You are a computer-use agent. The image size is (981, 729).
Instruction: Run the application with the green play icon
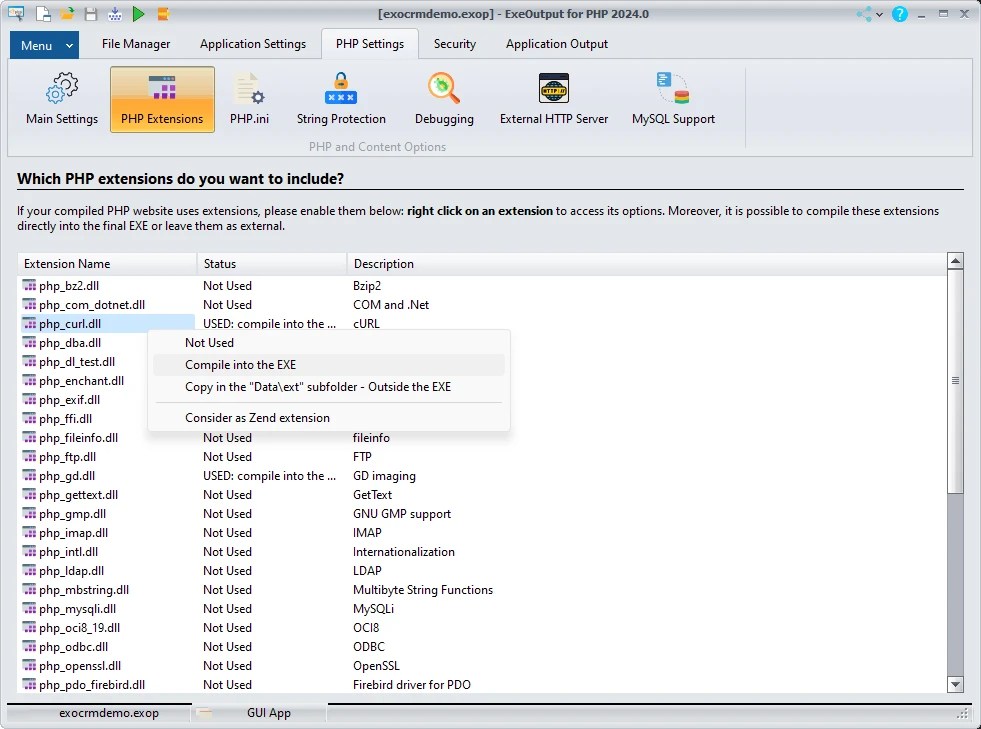coord(139,13)
